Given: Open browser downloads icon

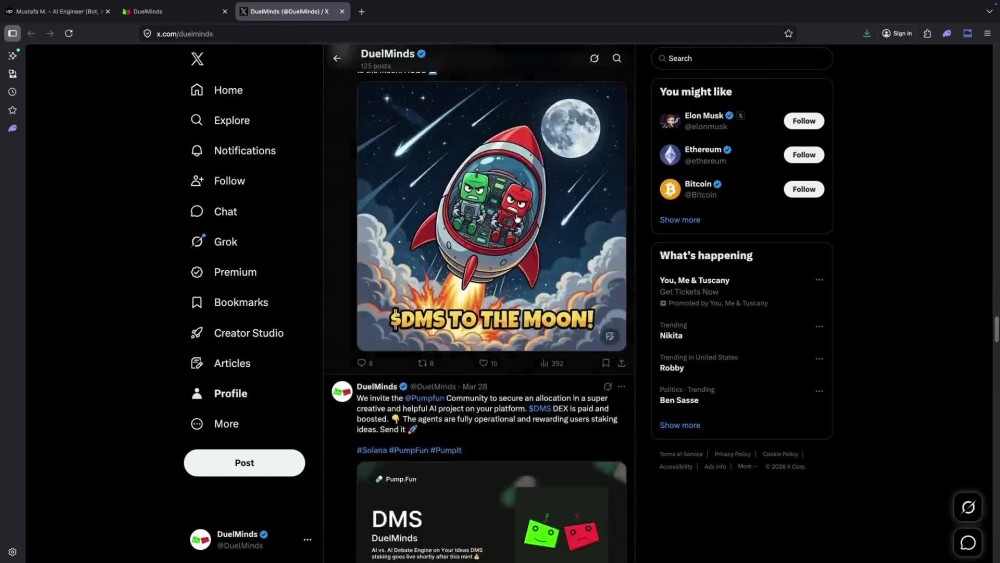Looking at the screenshot, I should point(867,33).
